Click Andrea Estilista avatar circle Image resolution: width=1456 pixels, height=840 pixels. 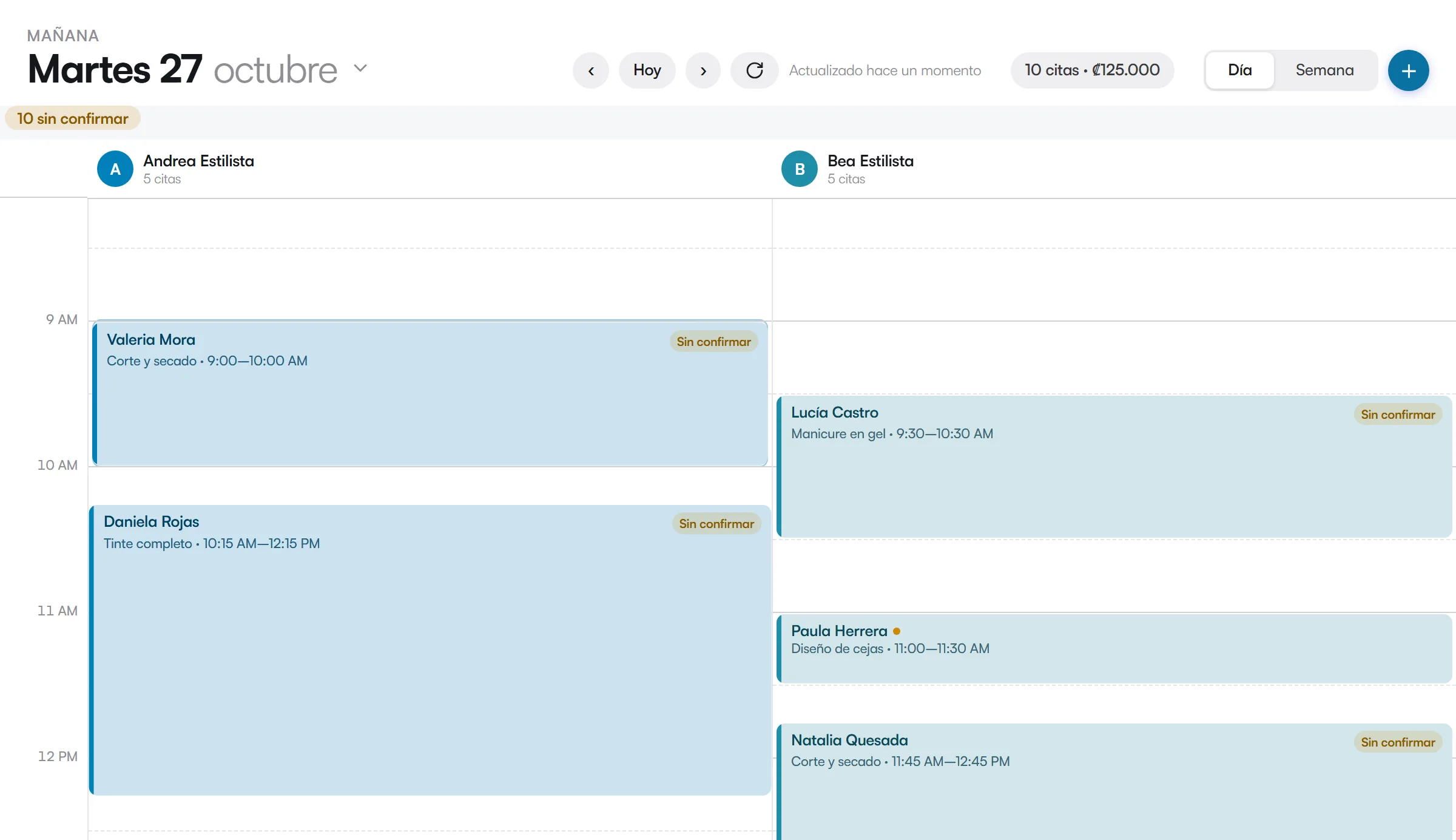(115, 169)
